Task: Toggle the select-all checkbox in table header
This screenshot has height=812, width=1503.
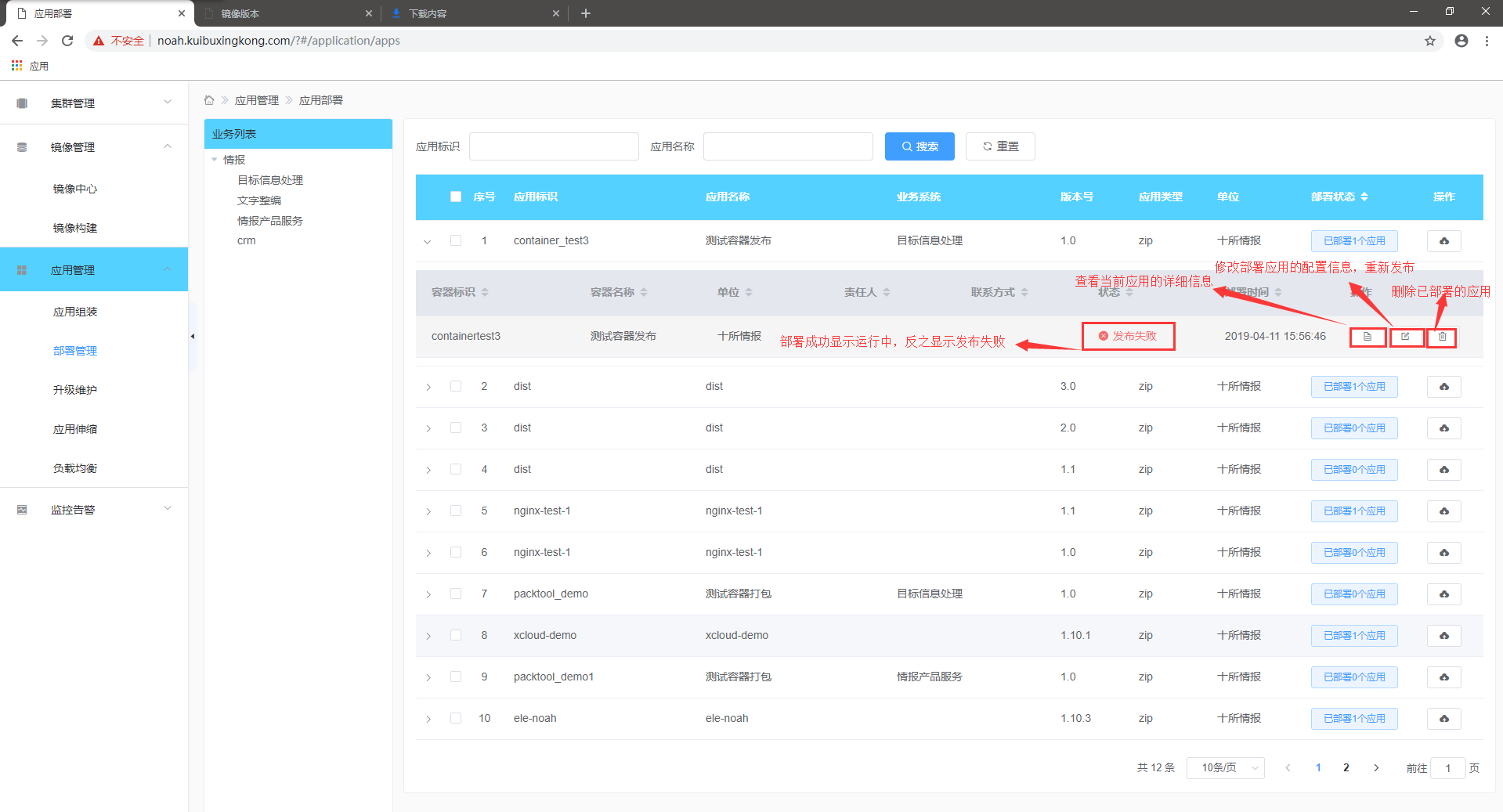Action: tap(456, 197)
